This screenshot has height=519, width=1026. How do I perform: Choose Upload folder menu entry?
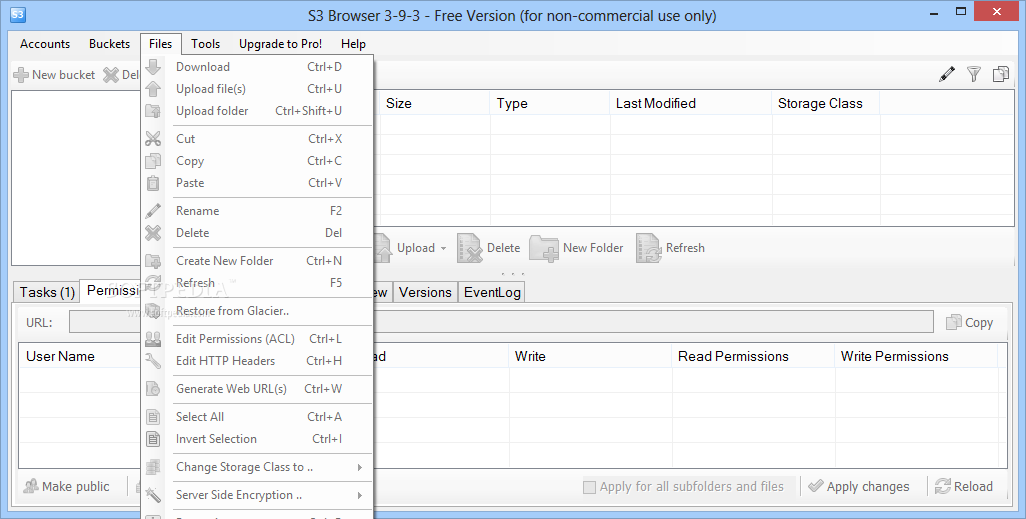coord(257,111)
